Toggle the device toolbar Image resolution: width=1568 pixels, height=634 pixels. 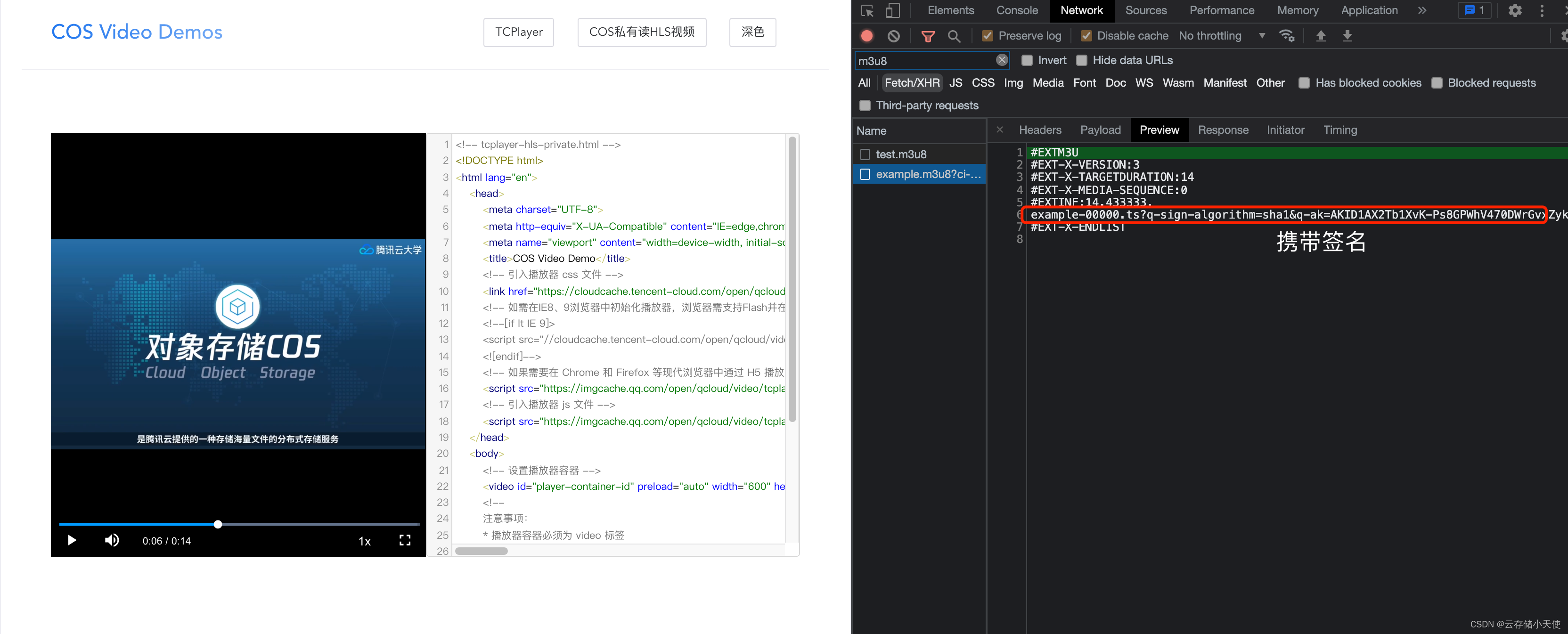tap(892, 10)
